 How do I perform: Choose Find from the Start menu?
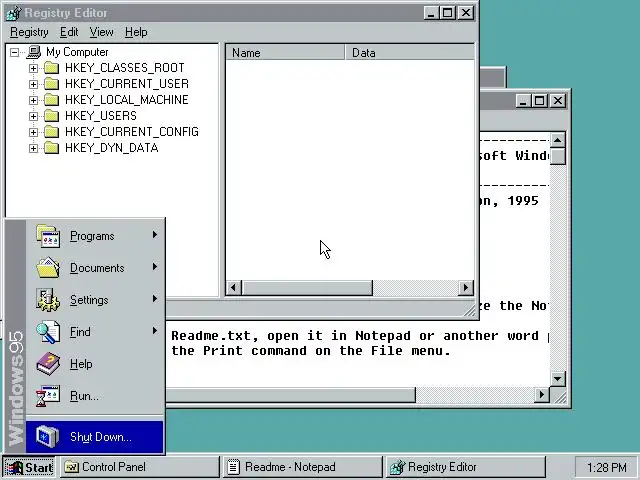point(95,332)
